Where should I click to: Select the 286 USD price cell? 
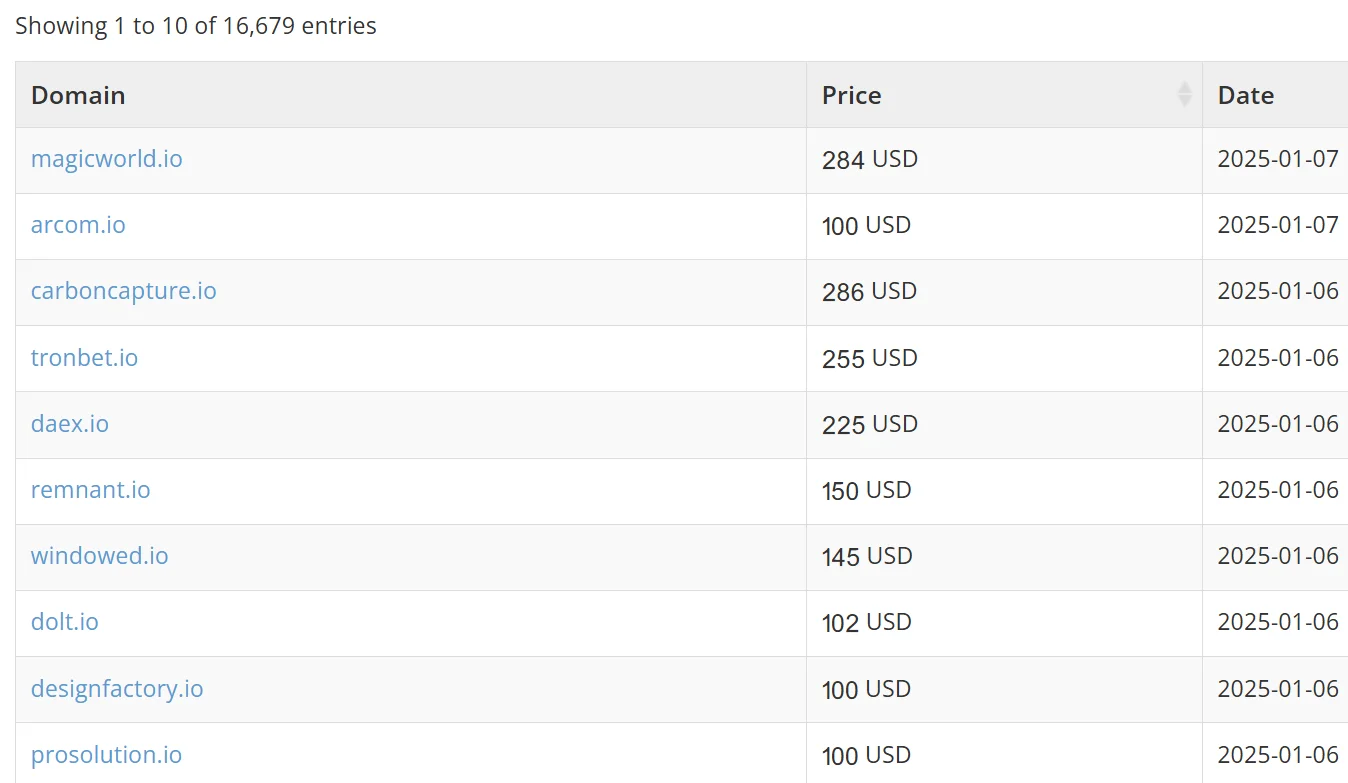pos(1004,292)
